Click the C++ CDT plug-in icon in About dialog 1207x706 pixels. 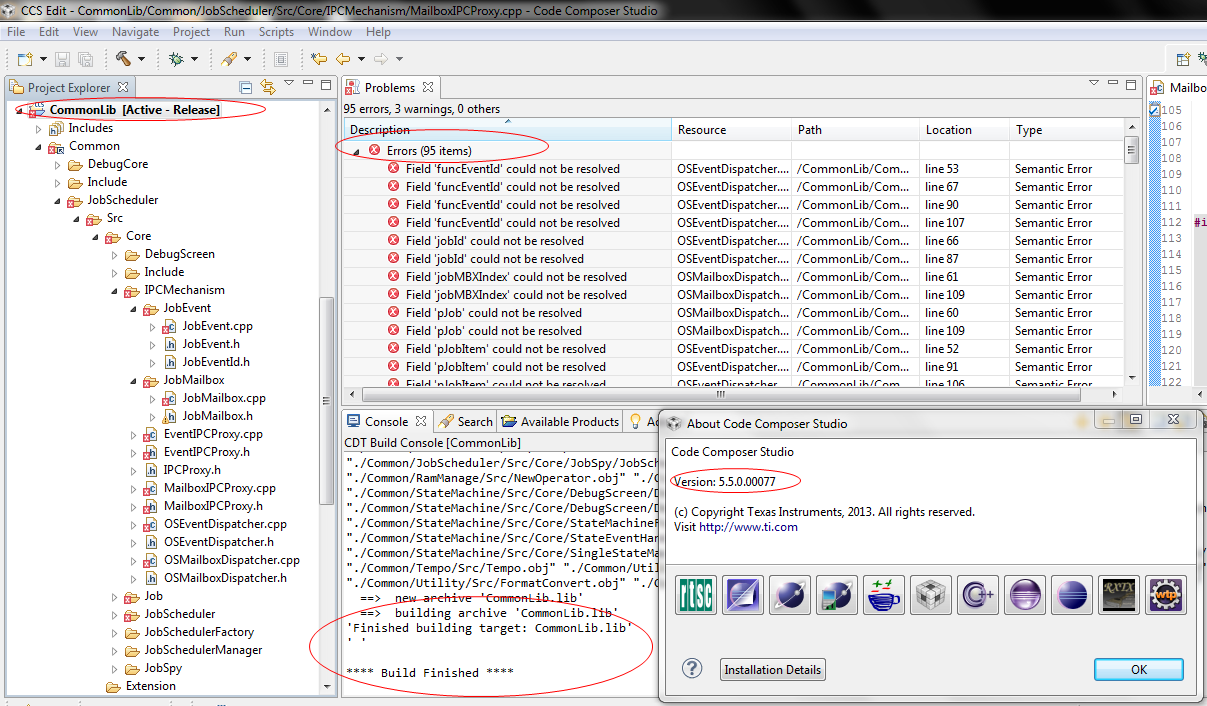[978, 595]
